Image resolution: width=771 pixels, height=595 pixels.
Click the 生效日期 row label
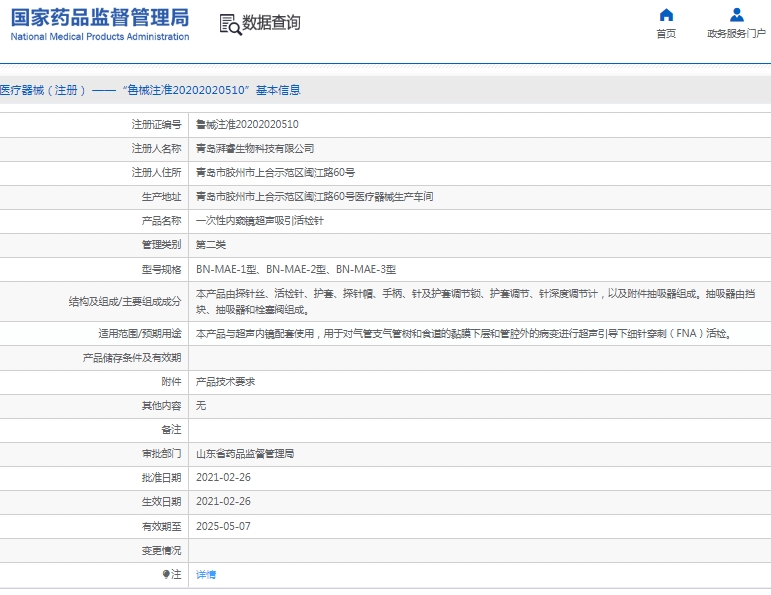(x=161, y=502)
